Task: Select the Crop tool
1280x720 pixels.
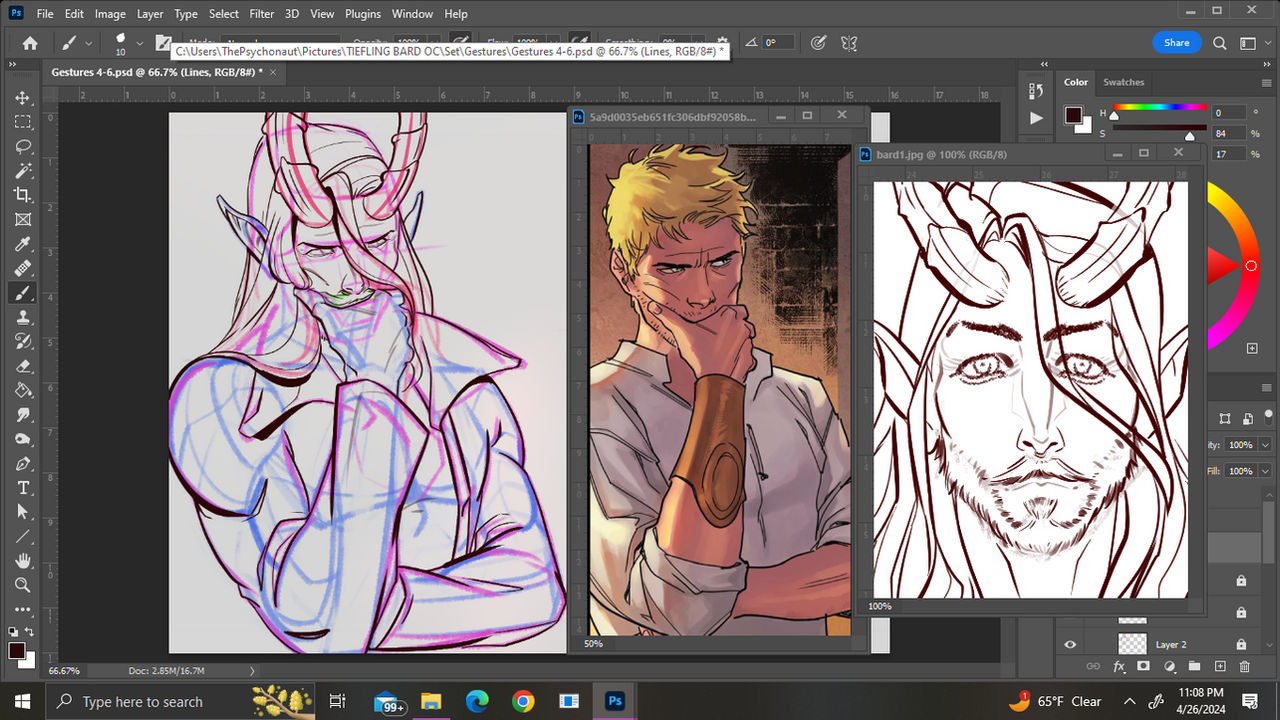Action: coord(23,195)
